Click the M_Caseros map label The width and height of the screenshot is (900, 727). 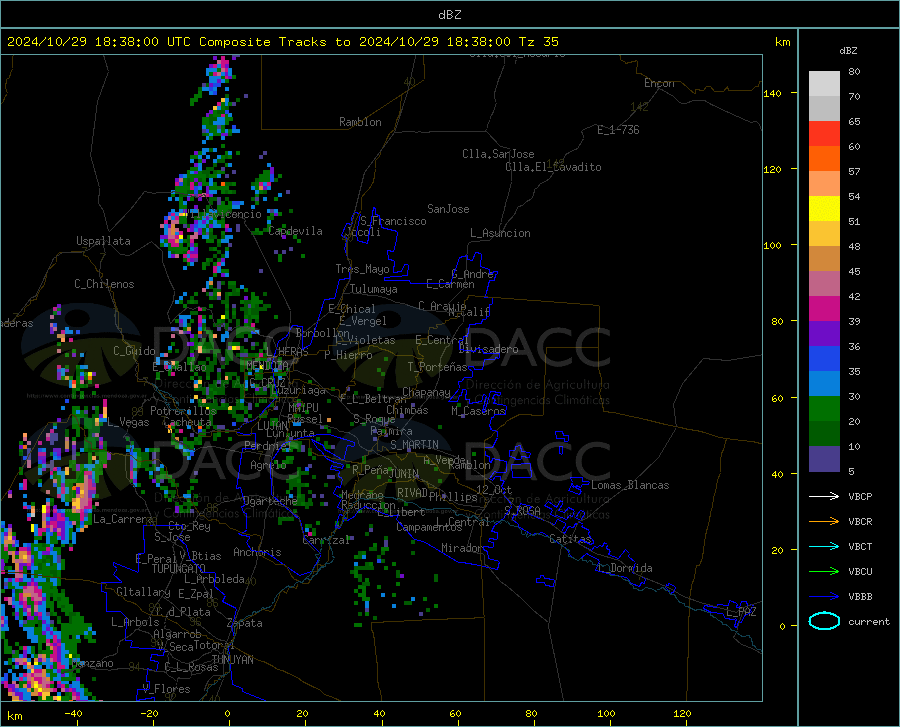click(x=478, y=411)
